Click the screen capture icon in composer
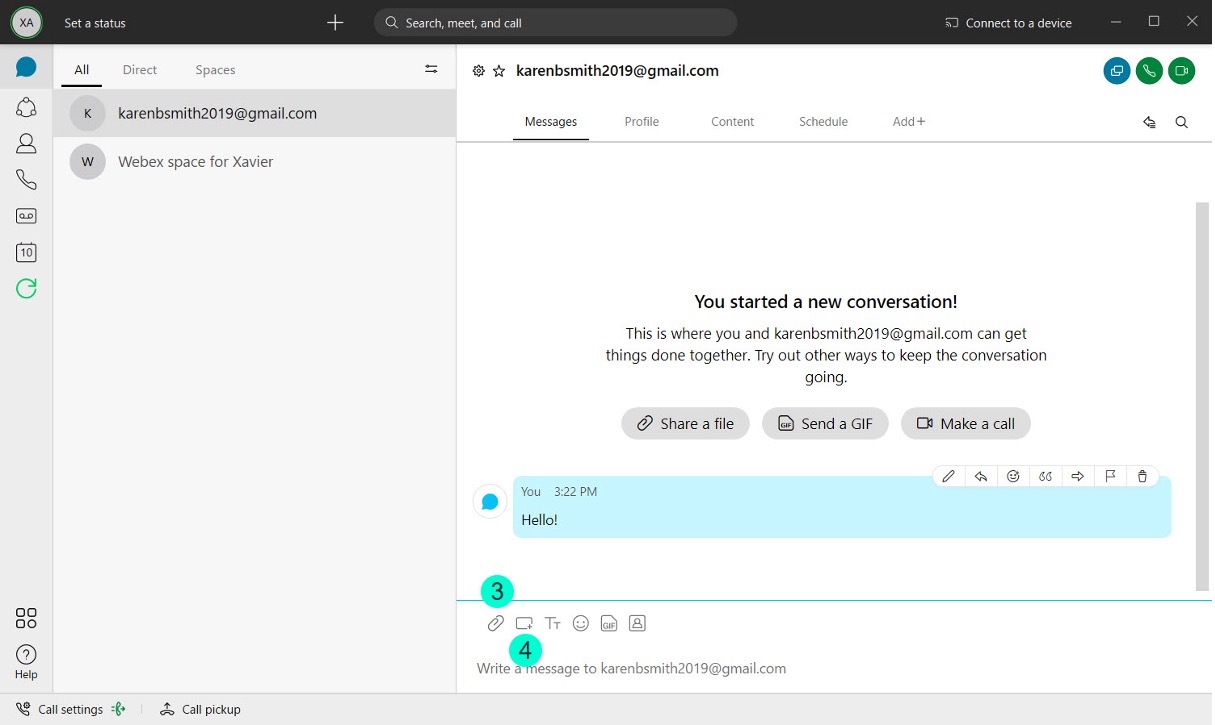The height and width of the screenshot is (725, 1215). coord(524,623)
